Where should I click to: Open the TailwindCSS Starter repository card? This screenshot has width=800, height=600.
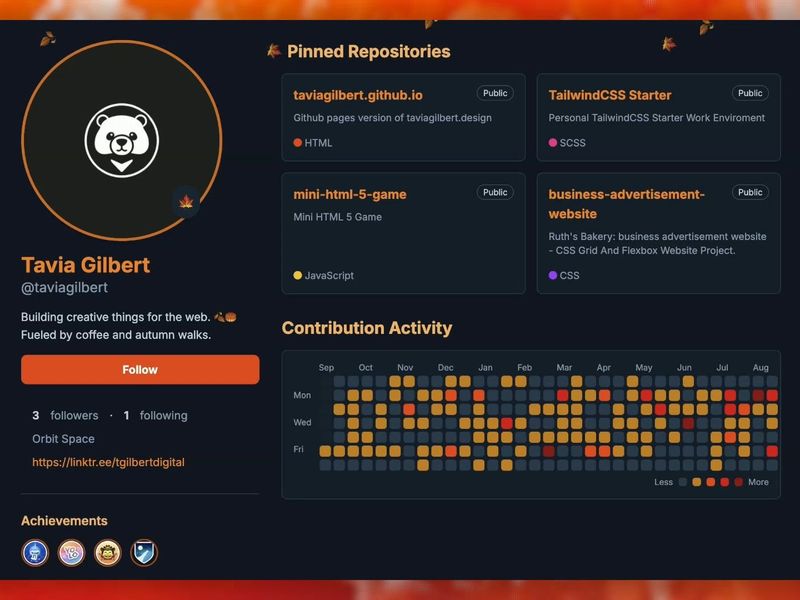[657, 117]
